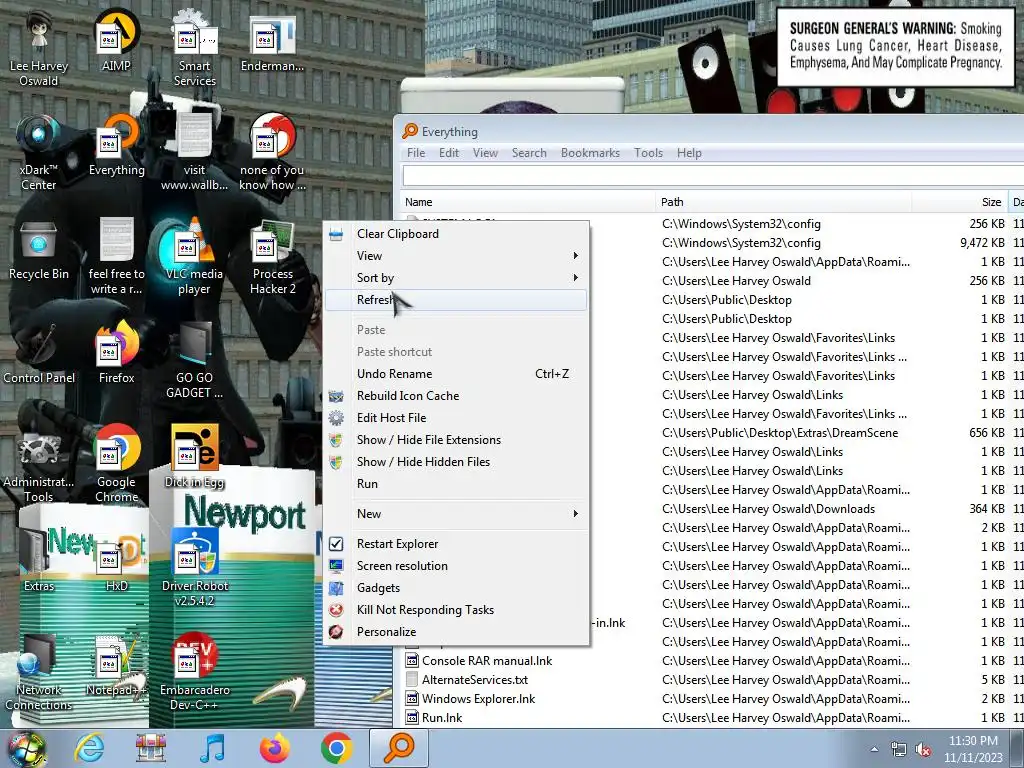Screen dimensions: 1024x768
Task: Open the Extras folder on the desktop
Action: coord(39,562)
